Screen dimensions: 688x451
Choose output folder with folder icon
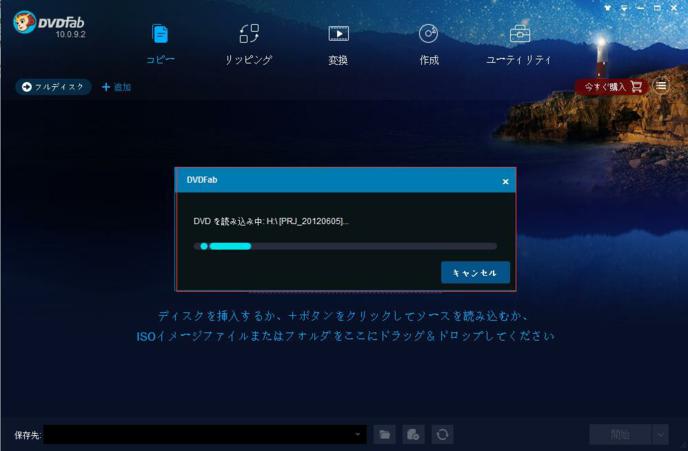pyautogui.click(x=385, y=434)
